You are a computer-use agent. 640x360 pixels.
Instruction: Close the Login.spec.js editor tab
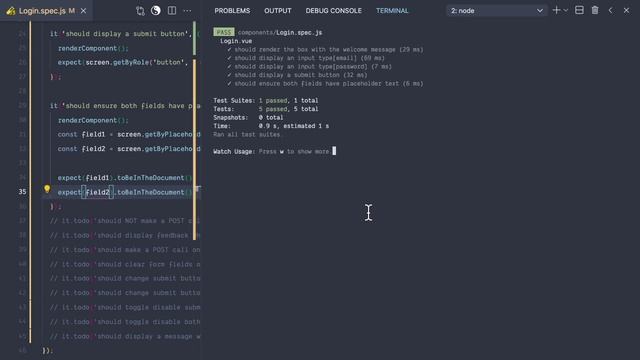pos(83,11)
